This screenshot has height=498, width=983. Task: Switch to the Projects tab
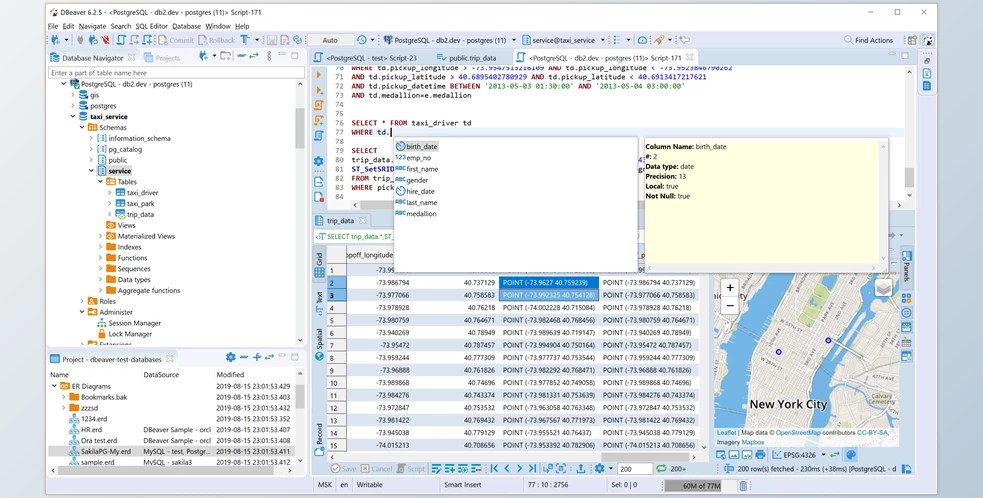click(x=162, y=58)
